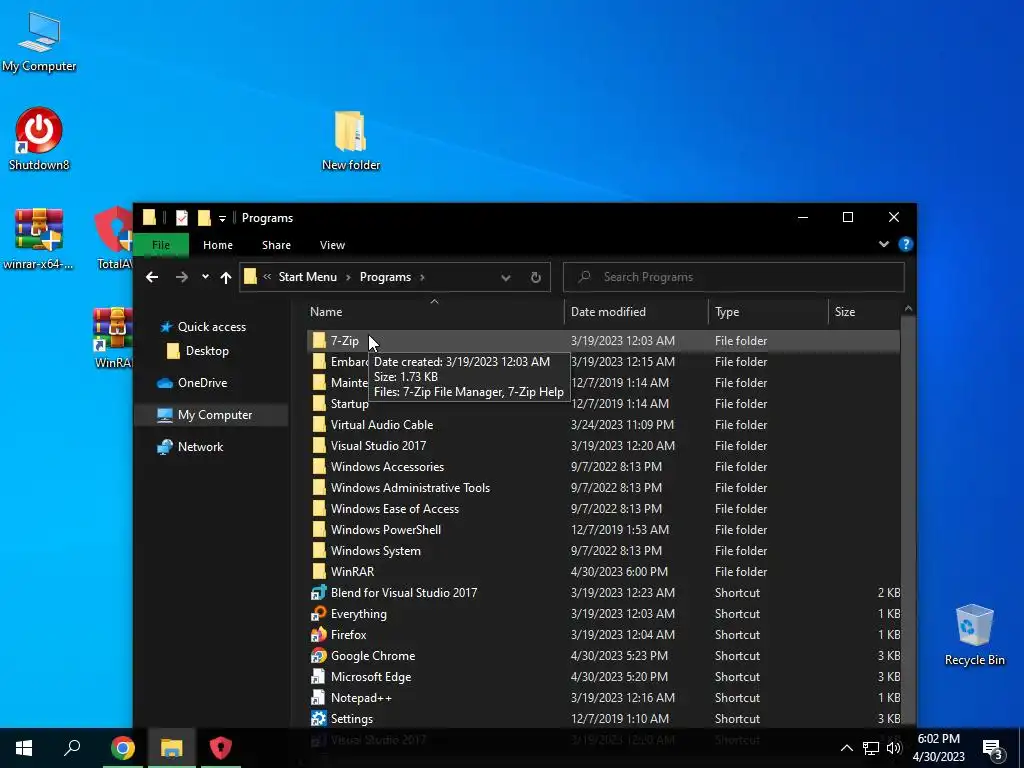Open the volume speaker tray icon

[x=894, y=748]
